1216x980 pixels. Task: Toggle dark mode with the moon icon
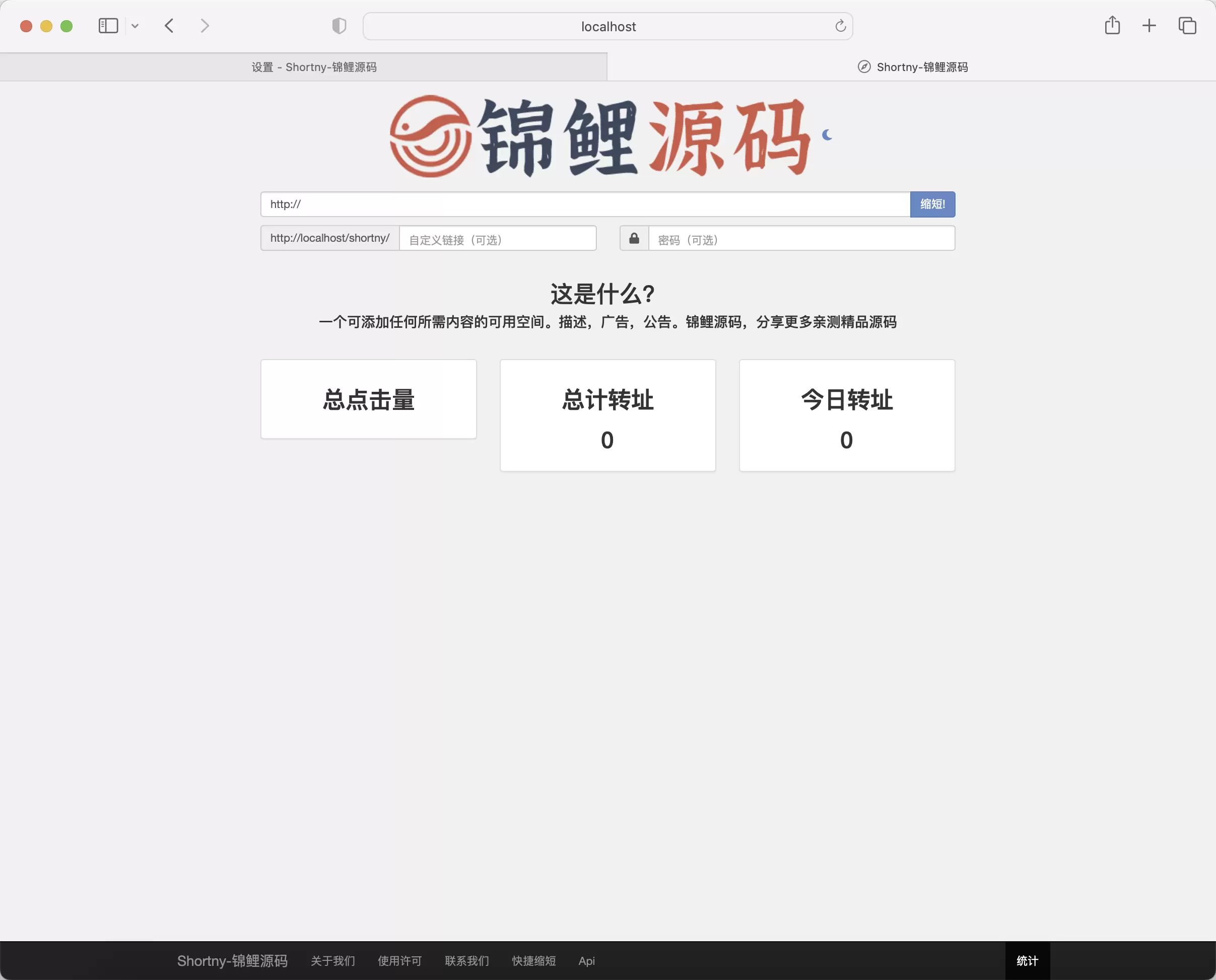(x=827, y=135)
